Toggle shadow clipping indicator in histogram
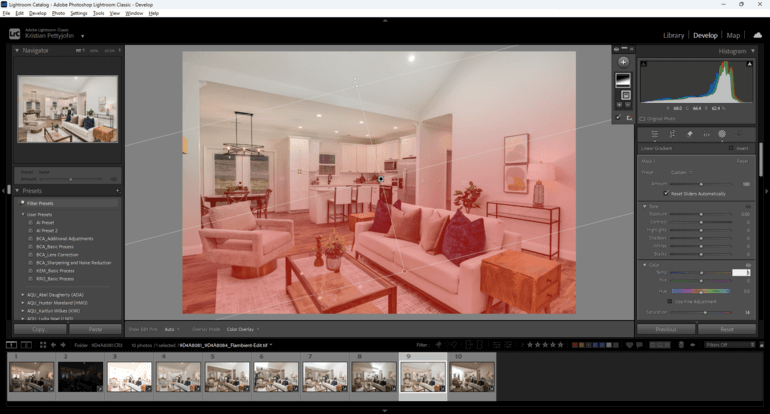Image resolution: width=770 pixels, height=414 pixels. click(644, 64)
